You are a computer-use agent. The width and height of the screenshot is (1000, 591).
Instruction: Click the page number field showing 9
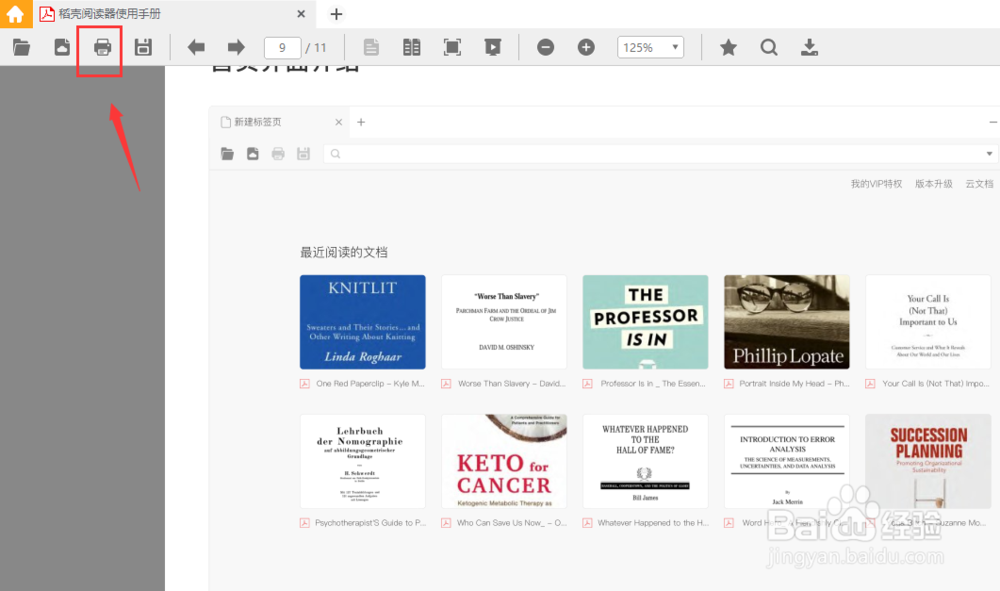(282, 47)
